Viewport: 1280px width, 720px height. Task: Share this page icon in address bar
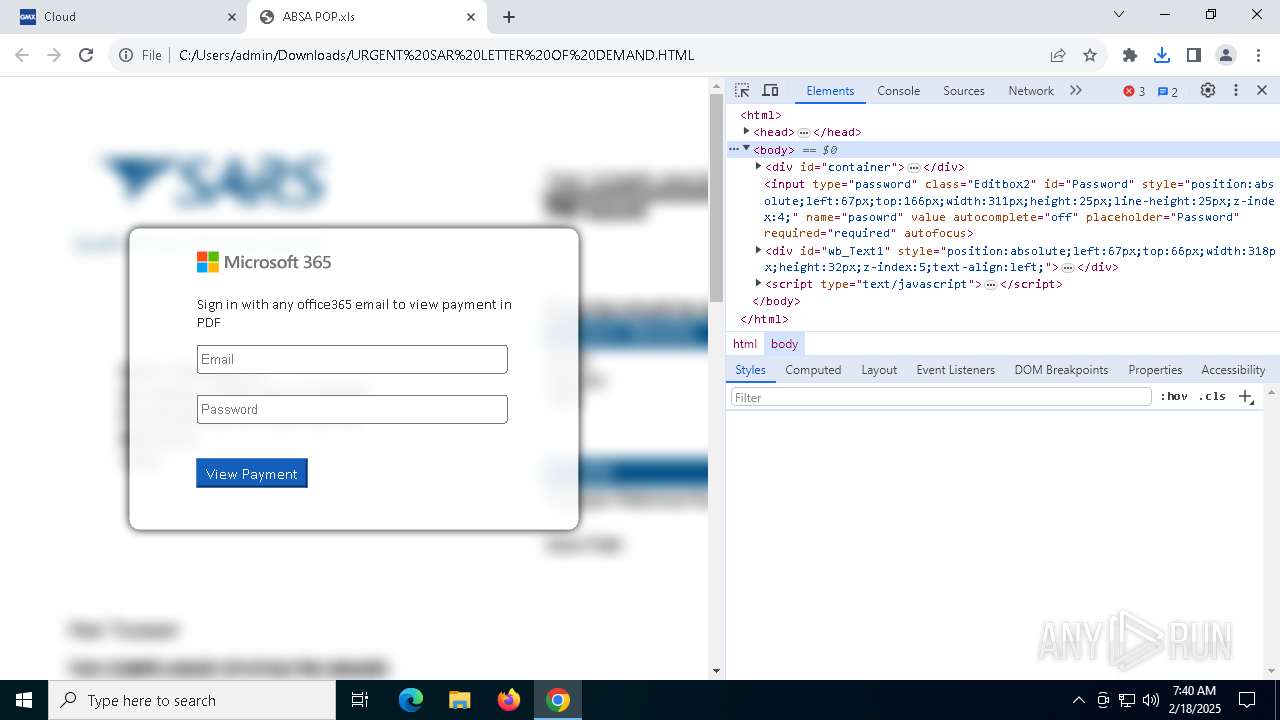(1058, 55)
